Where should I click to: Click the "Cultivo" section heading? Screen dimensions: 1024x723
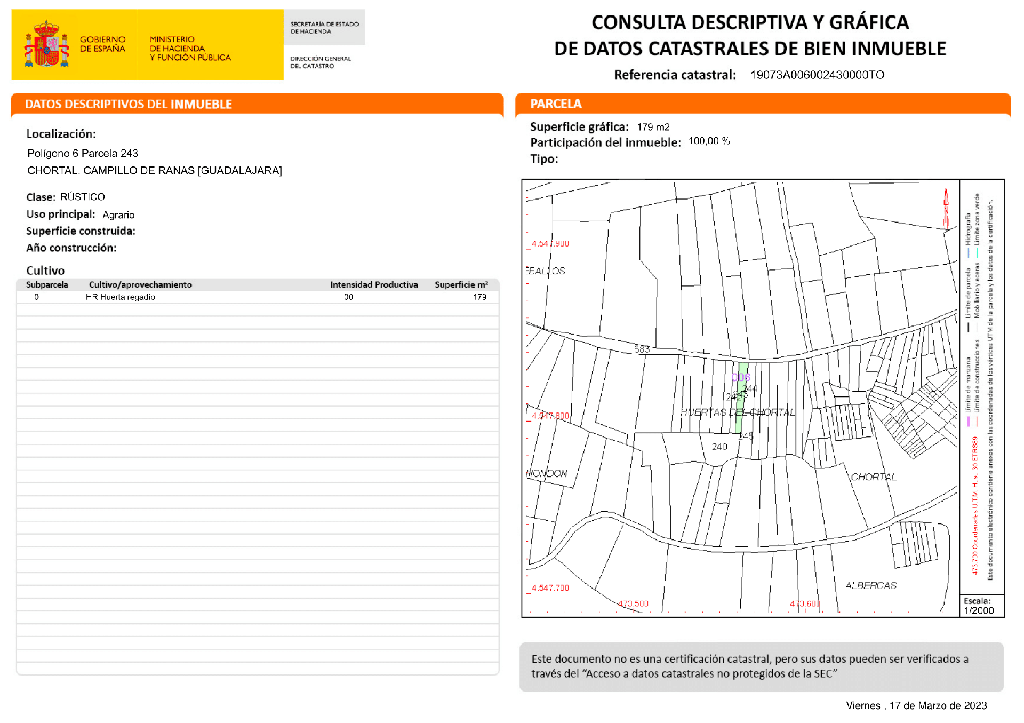(x=46, y=270)
